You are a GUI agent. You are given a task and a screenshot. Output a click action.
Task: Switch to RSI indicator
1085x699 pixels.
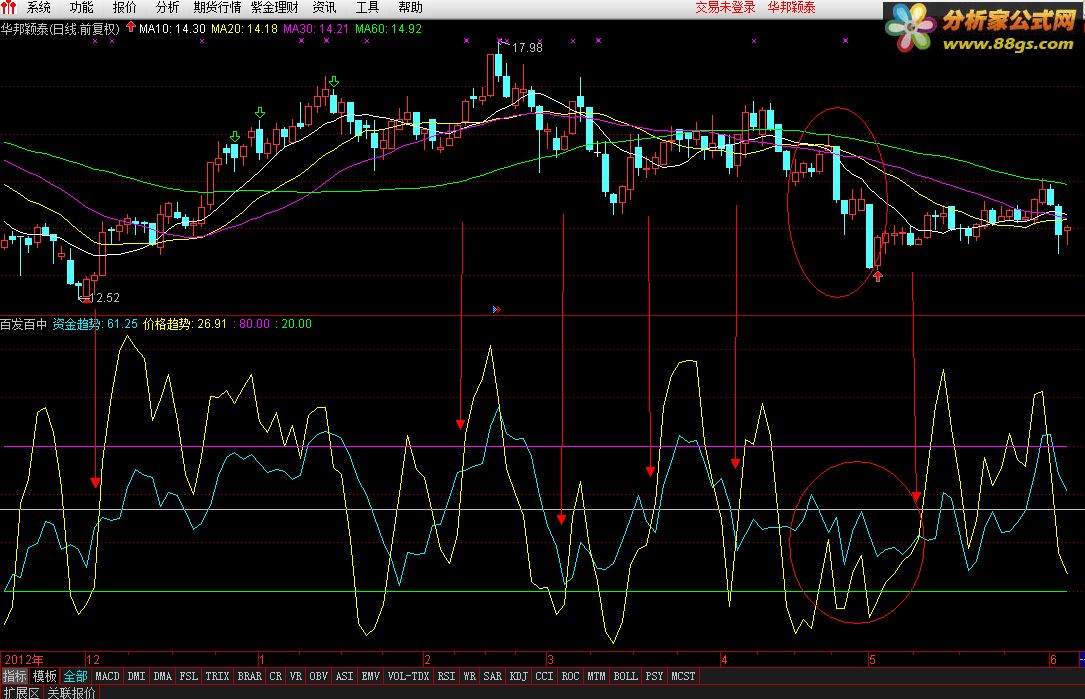[446, 676]
